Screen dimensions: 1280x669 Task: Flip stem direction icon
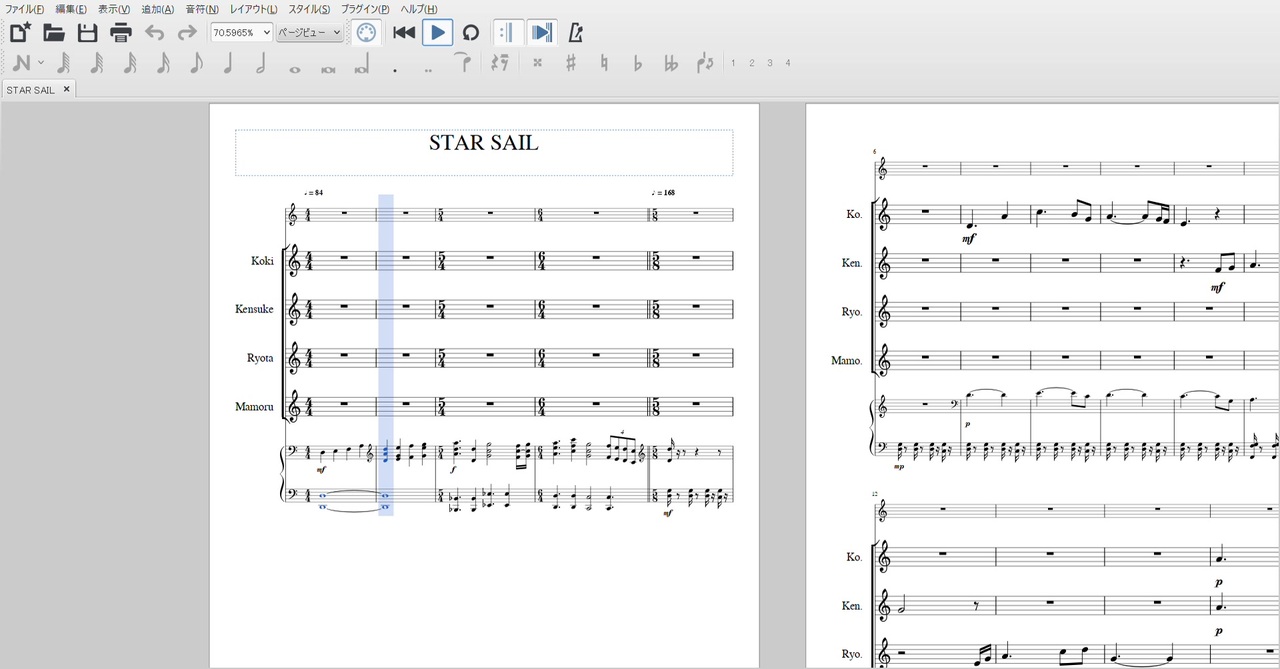coord(705,63)
